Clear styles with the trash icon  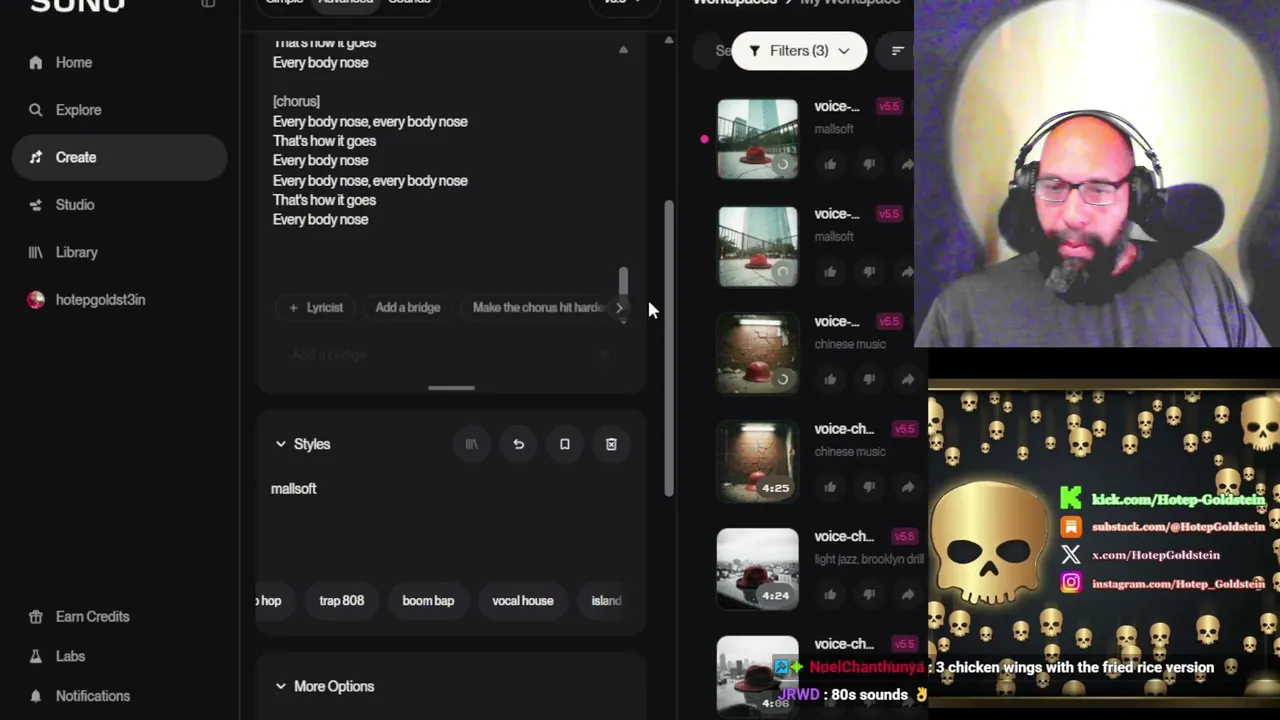pyautogui.click(x=611, y=444)
